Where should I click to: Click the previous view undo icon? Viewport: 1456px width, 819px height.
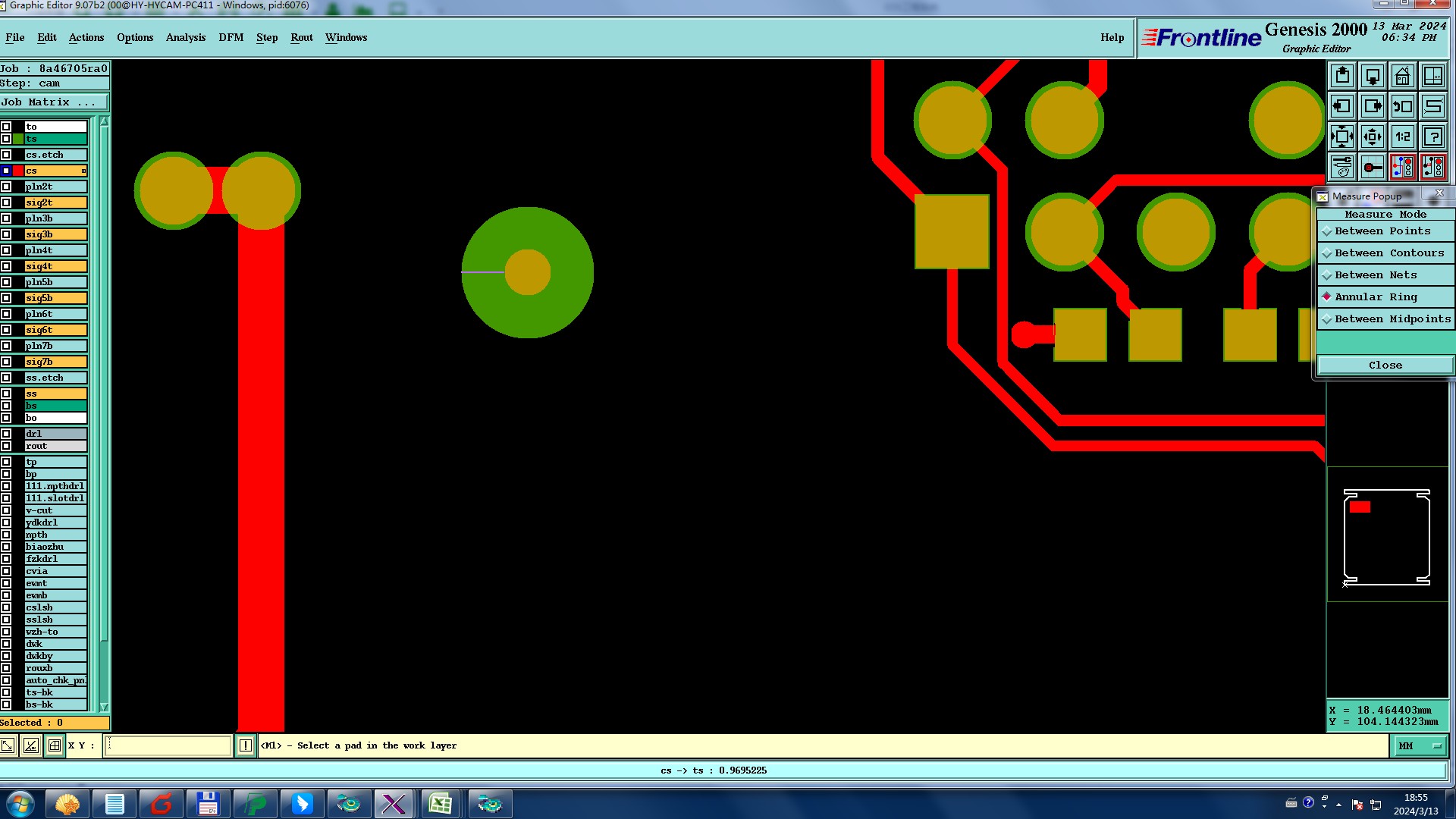[1402, 107]
